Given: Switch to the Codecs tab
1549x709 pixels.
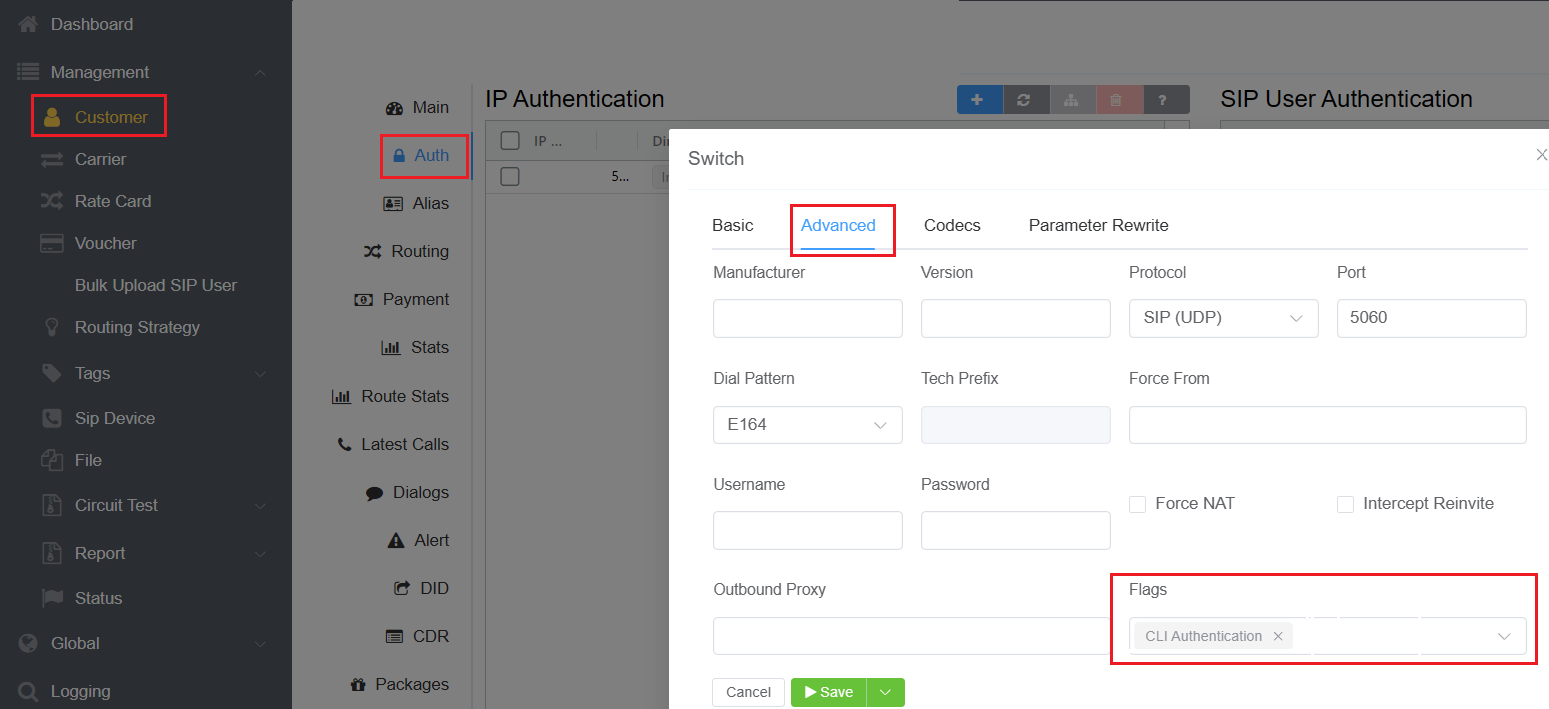Looking at the screenshot, I should (x=952, y=225).
